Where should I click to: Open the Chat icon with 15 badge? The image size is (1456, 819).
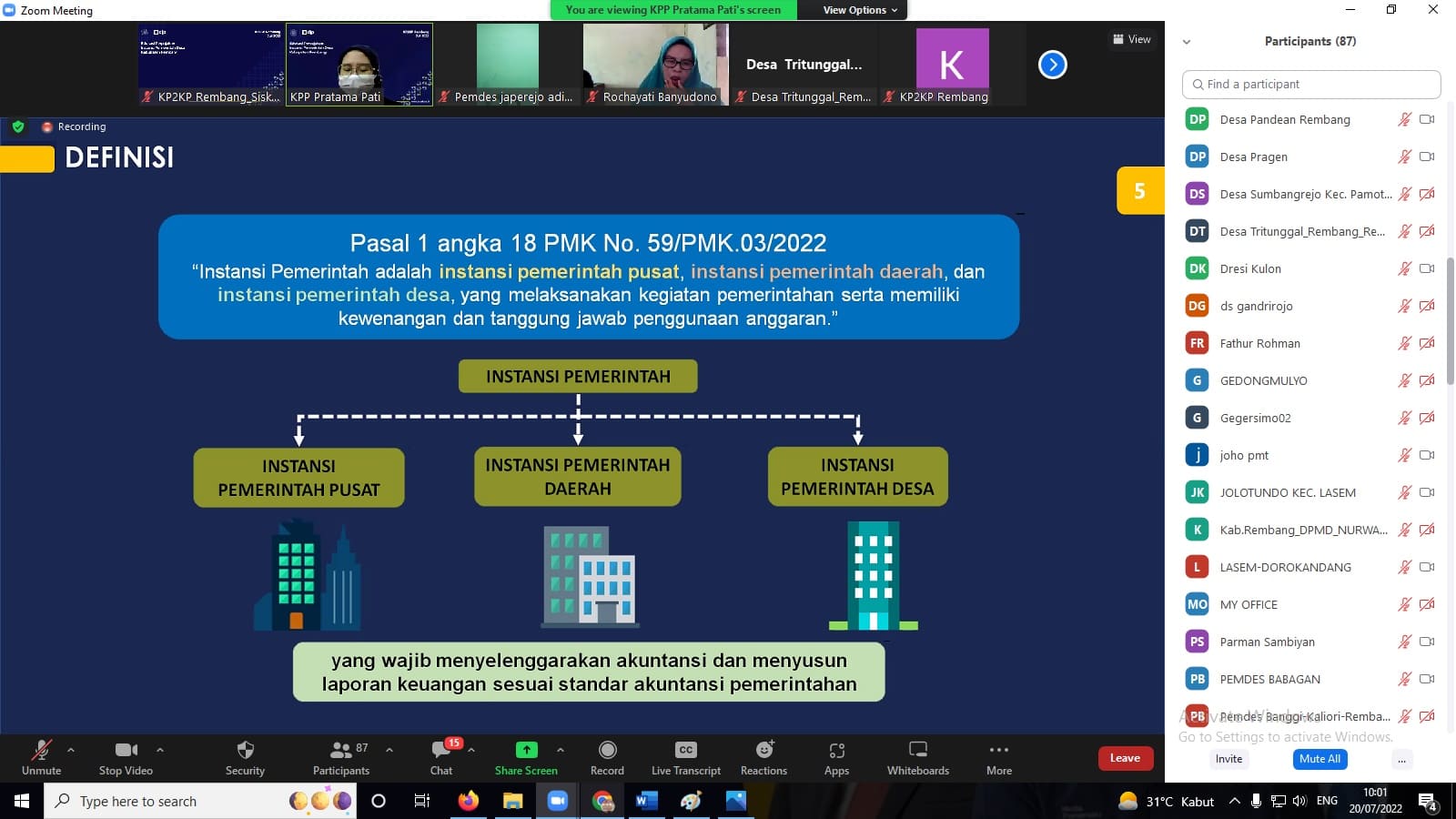[x=441, y=751]
